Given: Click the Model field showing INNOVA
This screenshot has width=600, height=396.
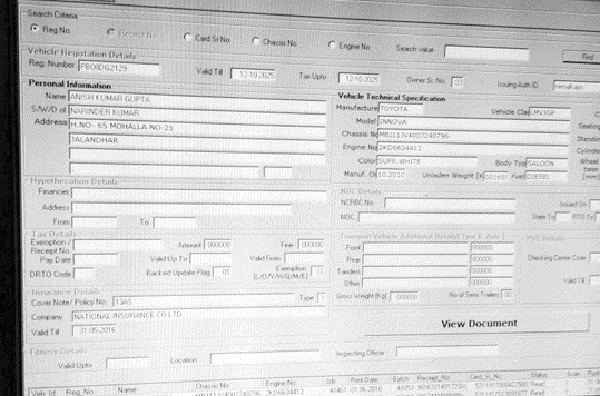Looking at the screenshot, I should [x=473, y=122].
